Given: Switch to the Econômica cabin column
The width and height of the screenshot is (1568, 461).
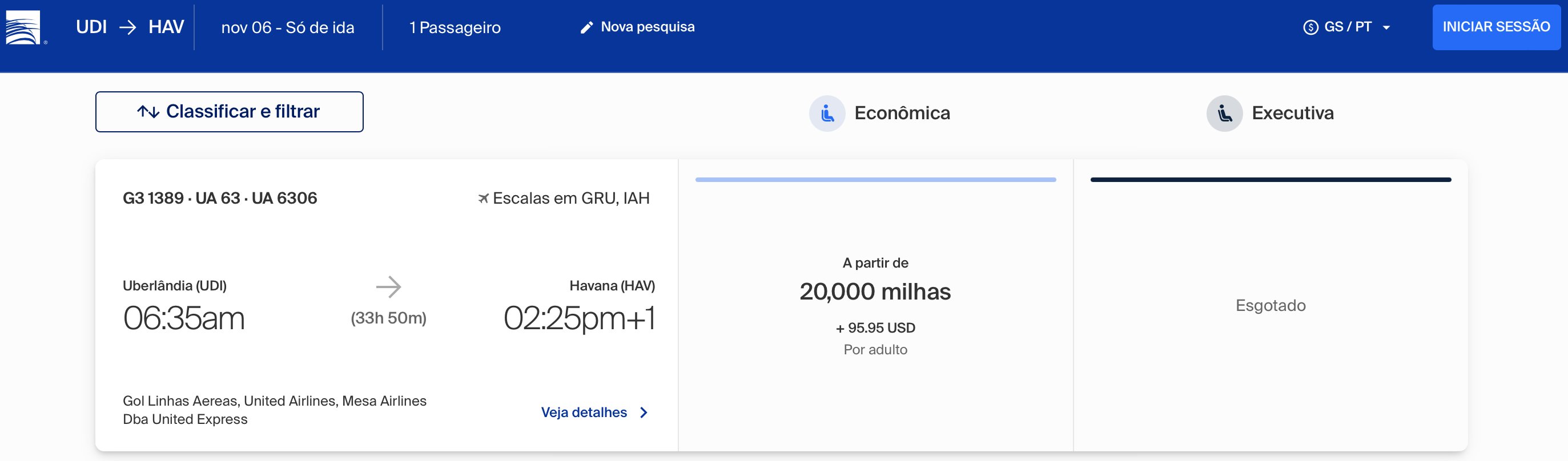Looking at the screenshot, I should click(x=879, y=113).
